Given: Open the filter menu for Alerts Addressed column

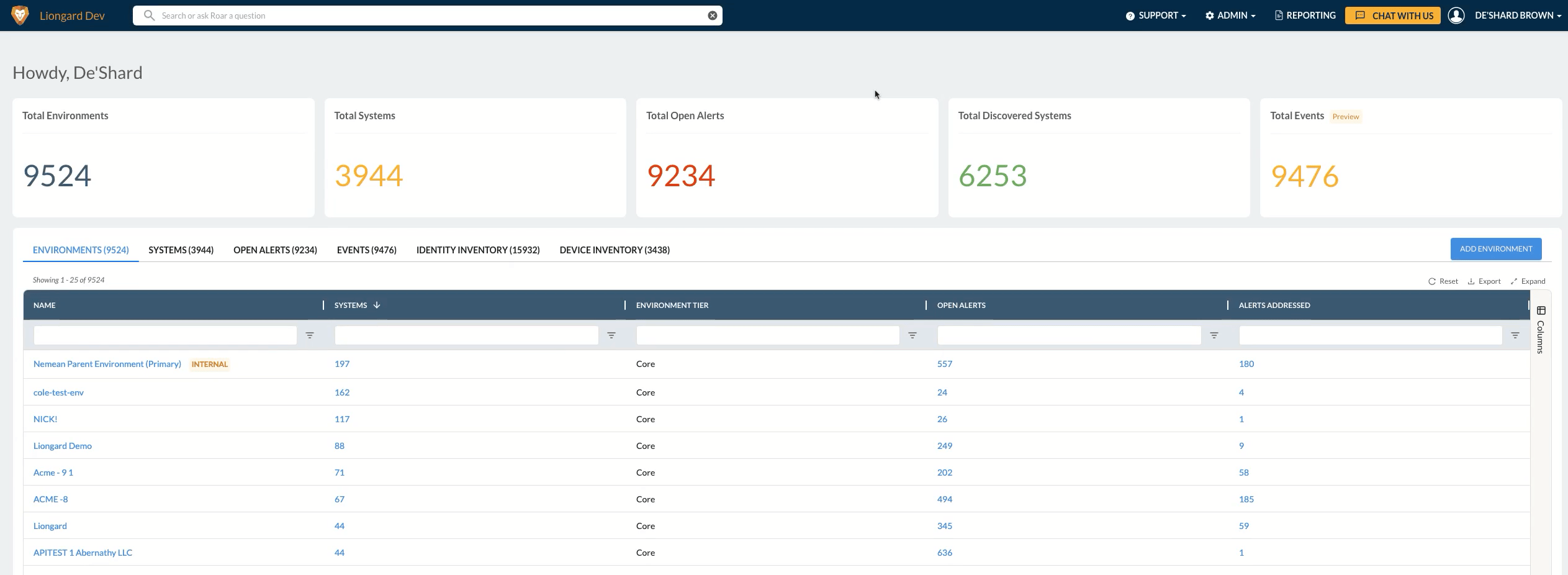Looking at the screenshot, I should click(x=1515, y=335).
